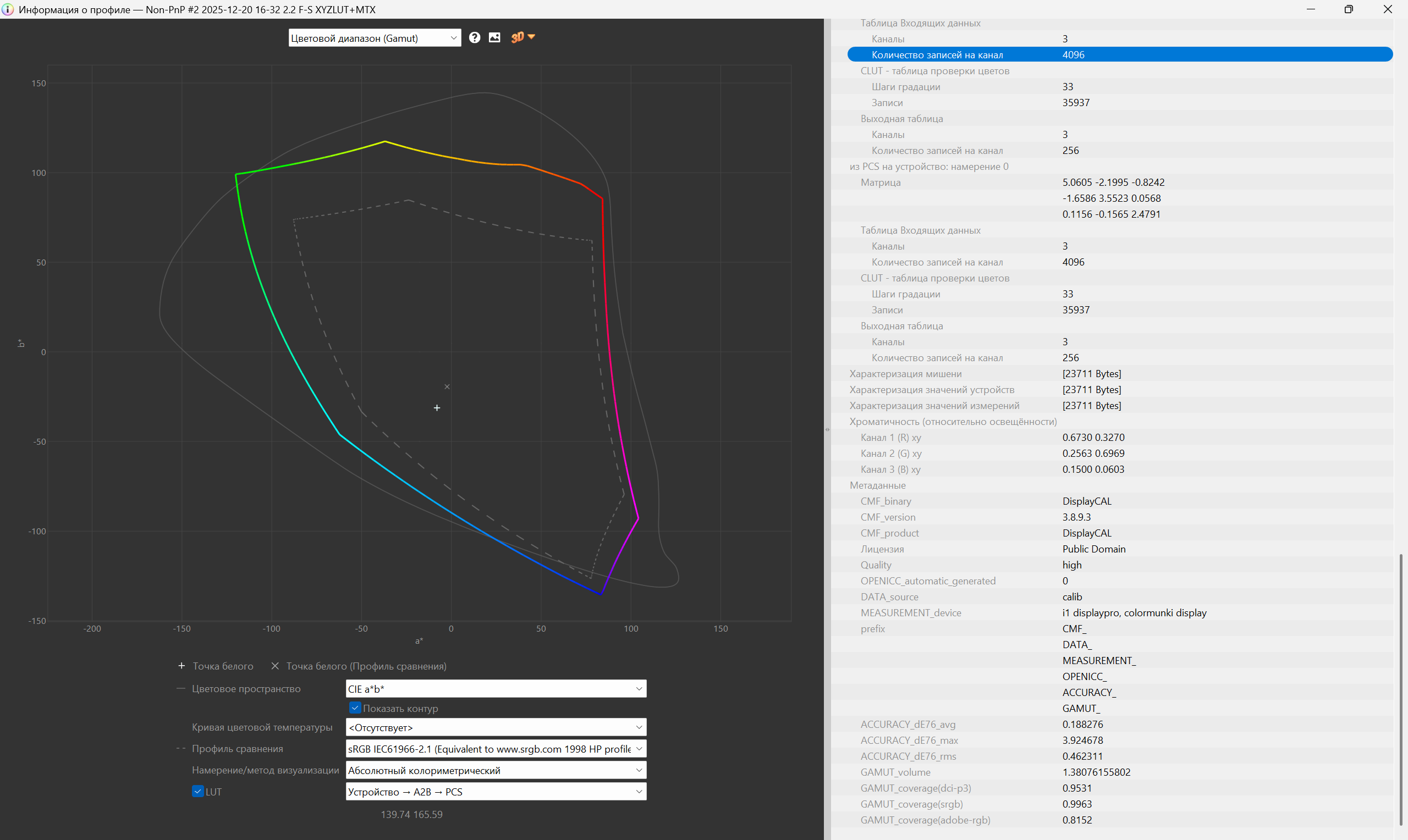
Task: Disable the LUT checkbox
Action: (x=197, y=791)
